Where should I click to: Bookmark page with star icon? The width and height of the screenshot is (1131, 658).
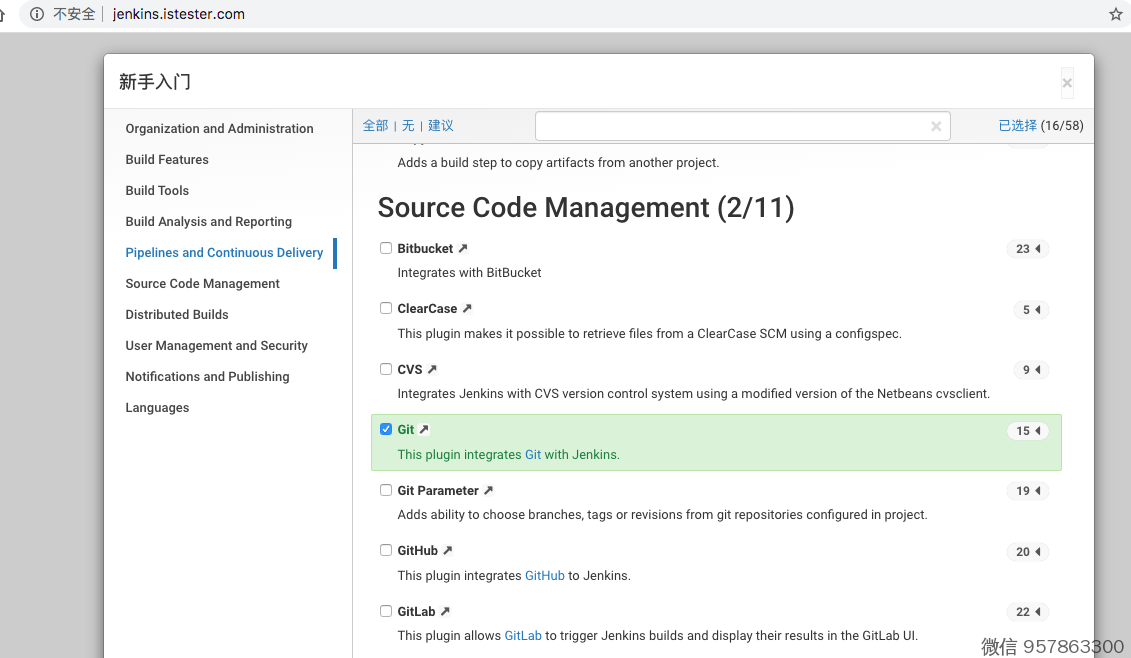pos(1116,14)
